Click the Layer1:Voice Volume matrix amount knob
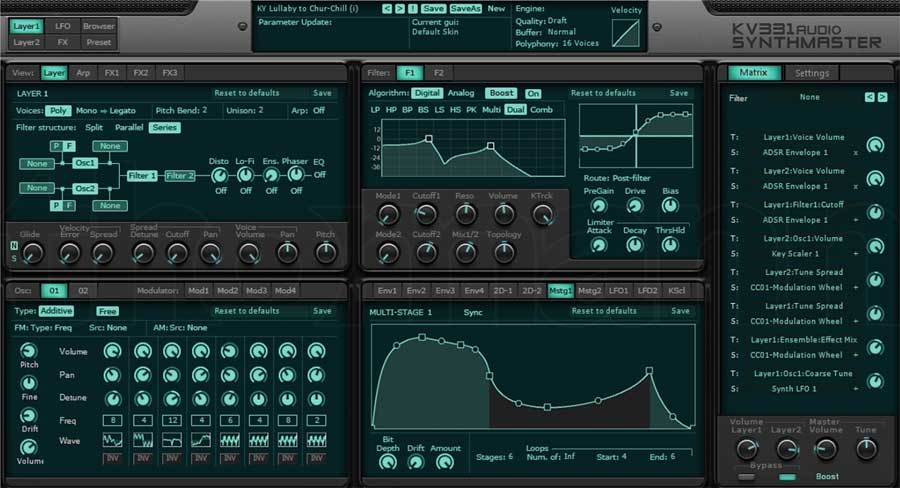This screenshot has width=900, height=488. point(875,145)
